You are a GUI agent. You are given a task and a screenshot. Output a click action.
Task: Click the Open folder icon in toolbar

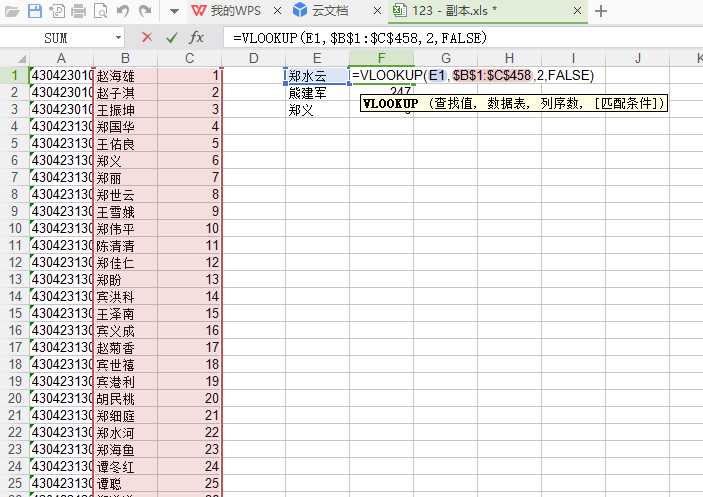click(11, 10)
